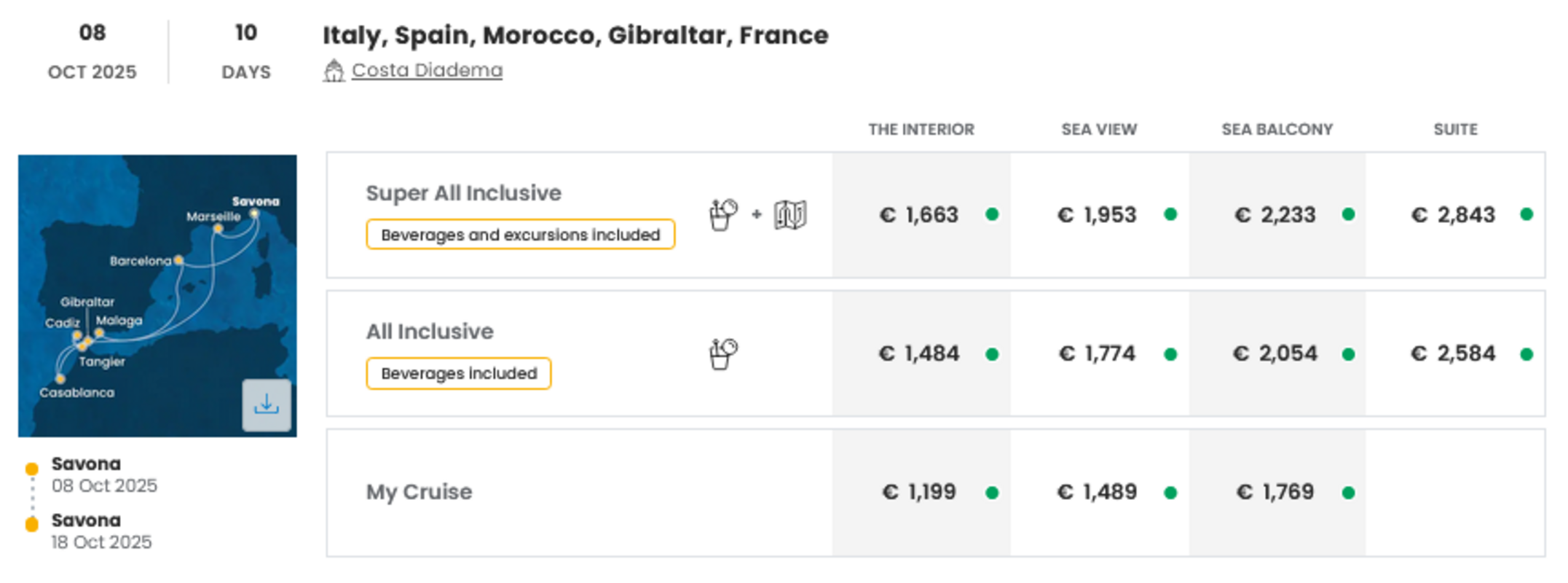Click the Beverages and excursions included badge
1568x583 pixels.
(x=520, y=235)
